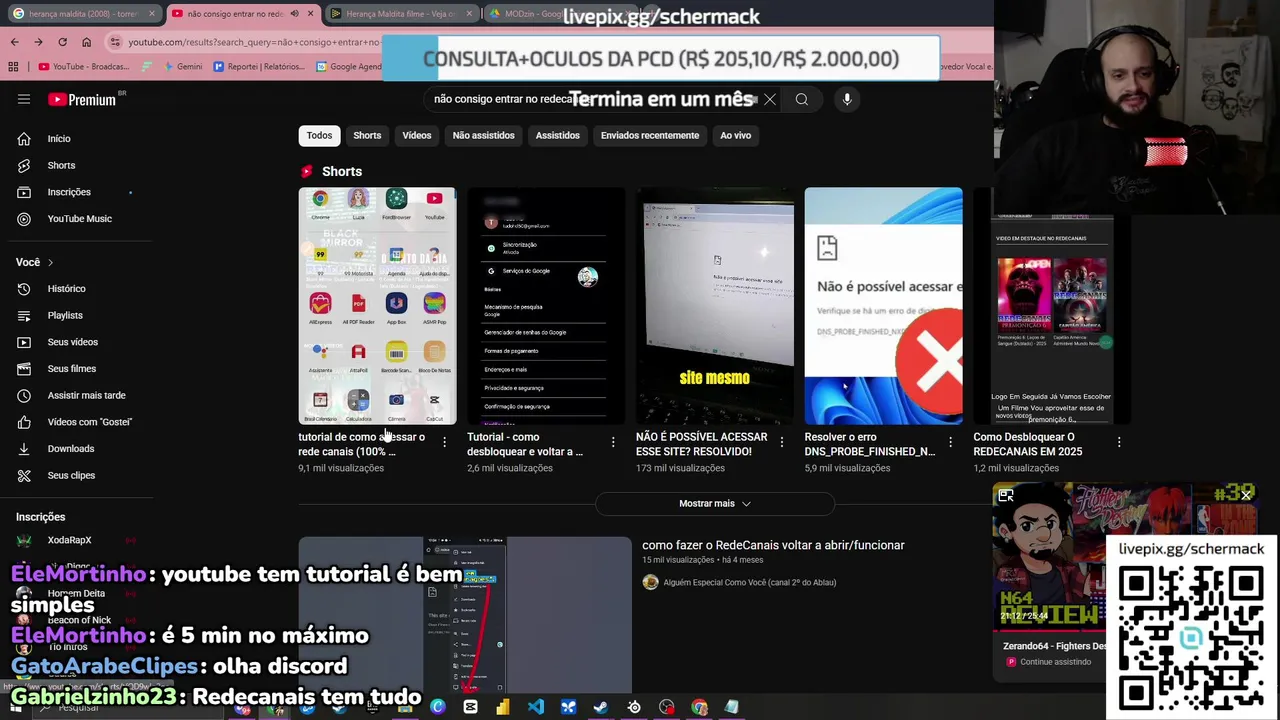This screenshot has width=1280, height=720.
Task: Open options for "tutorial de como acessar" short
Action: (x=444, y=442)
